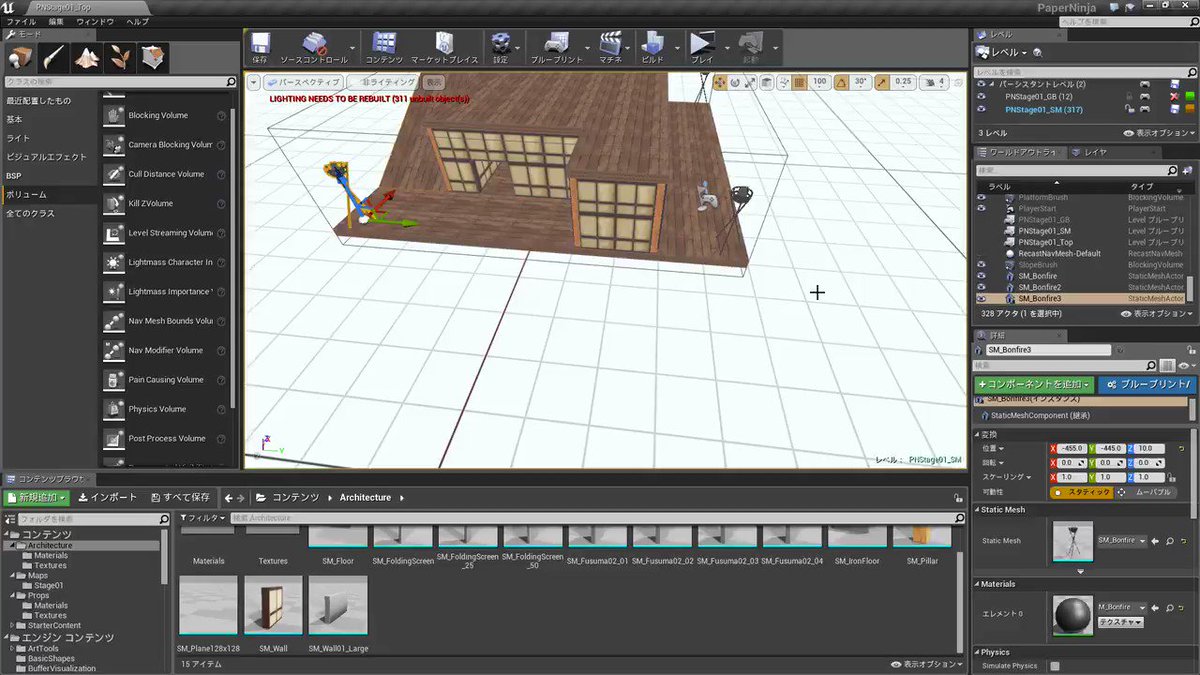Click the green level color swatch for PNStage01_GB
The image size is (1200, 675).
coord(1190,96)
